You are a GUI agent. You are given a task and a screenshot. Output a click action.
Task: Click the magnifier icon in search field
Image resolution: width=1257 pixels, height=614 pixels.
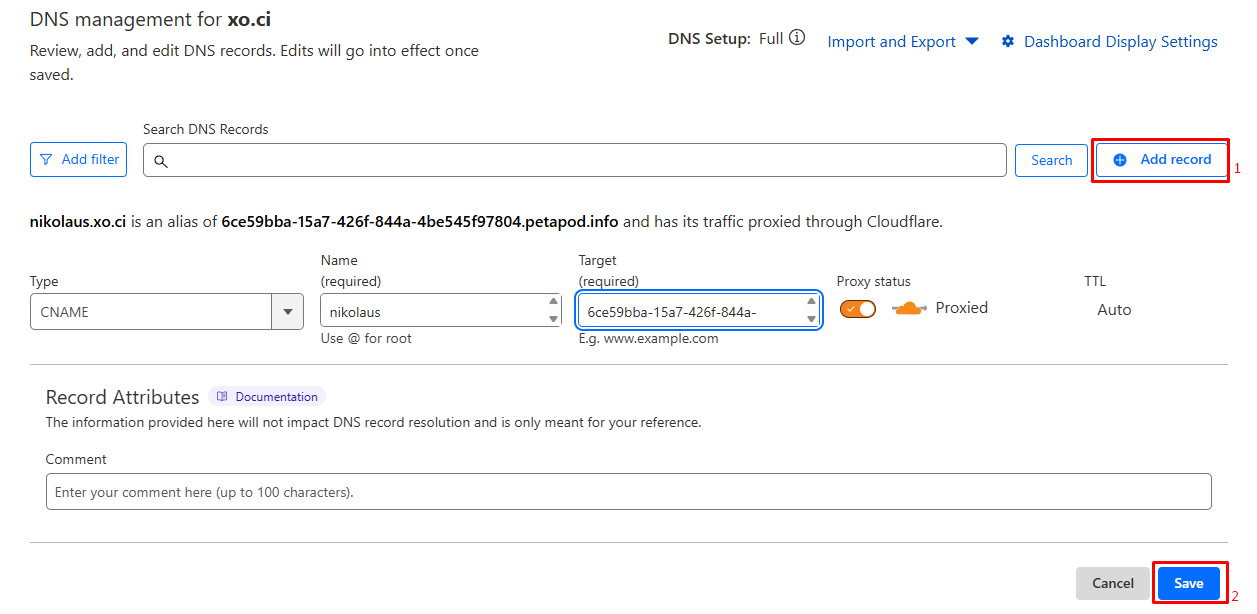tap(161, 161)
